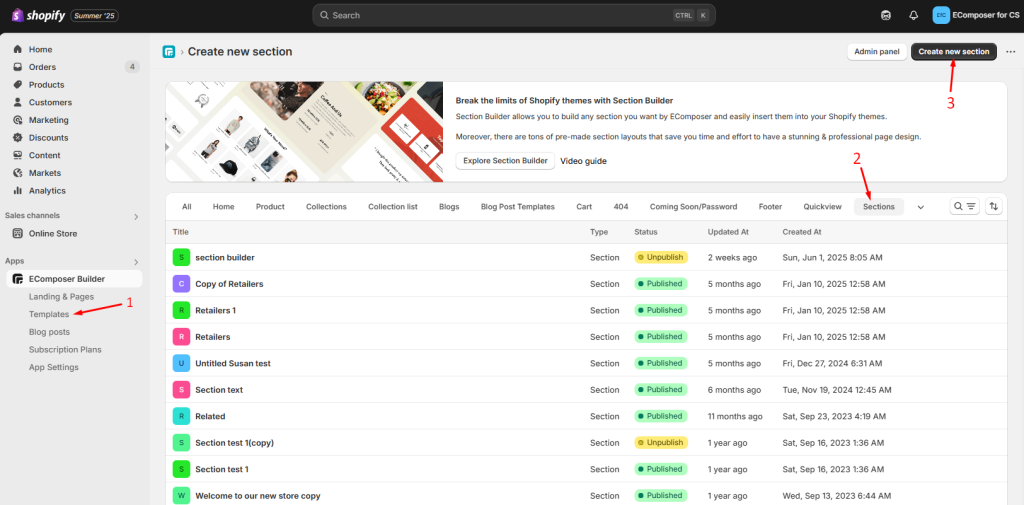Expand the Apps section chevron
The width and height of the screenshot is (1024, 505).
(136, 262)
